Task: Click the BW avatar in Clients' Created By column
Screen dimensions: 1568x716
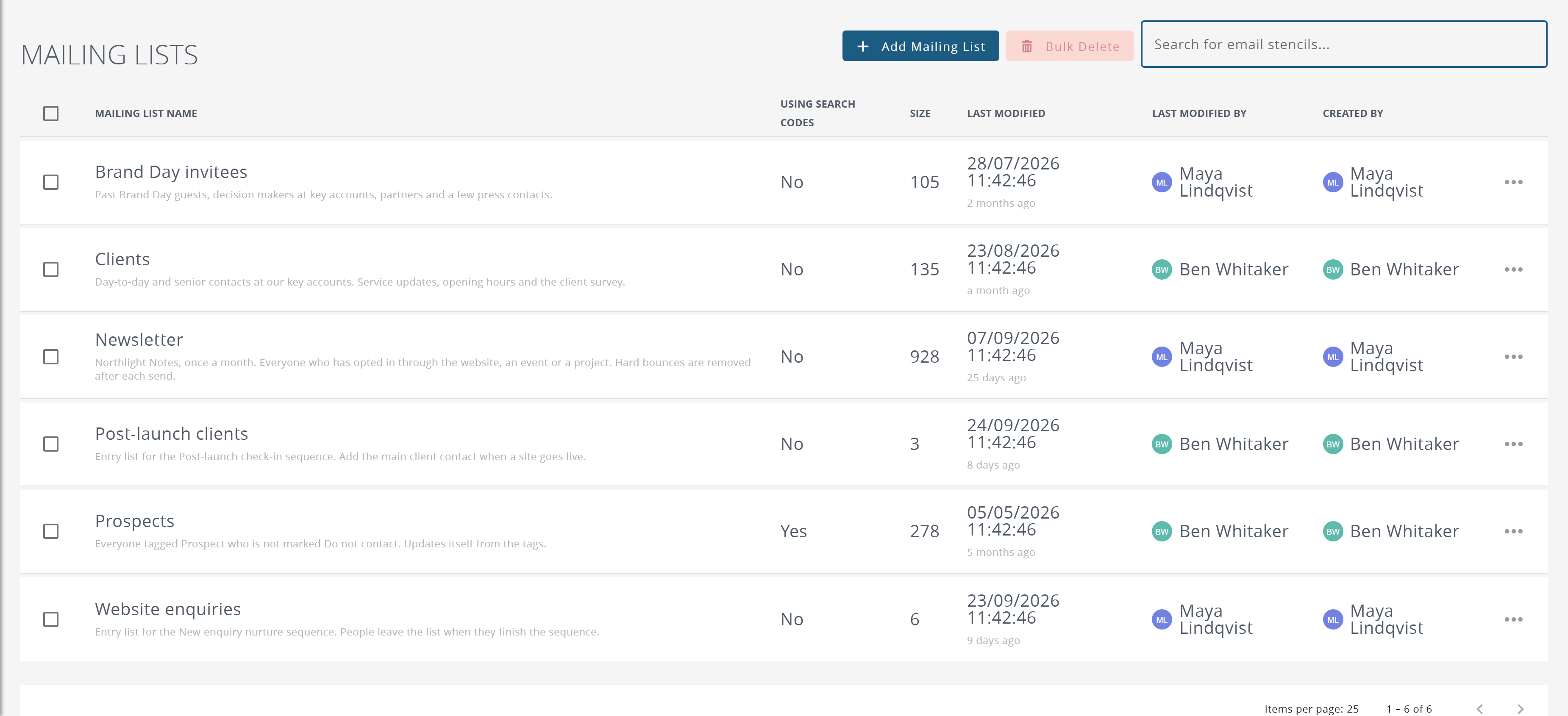Action: click(1332, 269)
